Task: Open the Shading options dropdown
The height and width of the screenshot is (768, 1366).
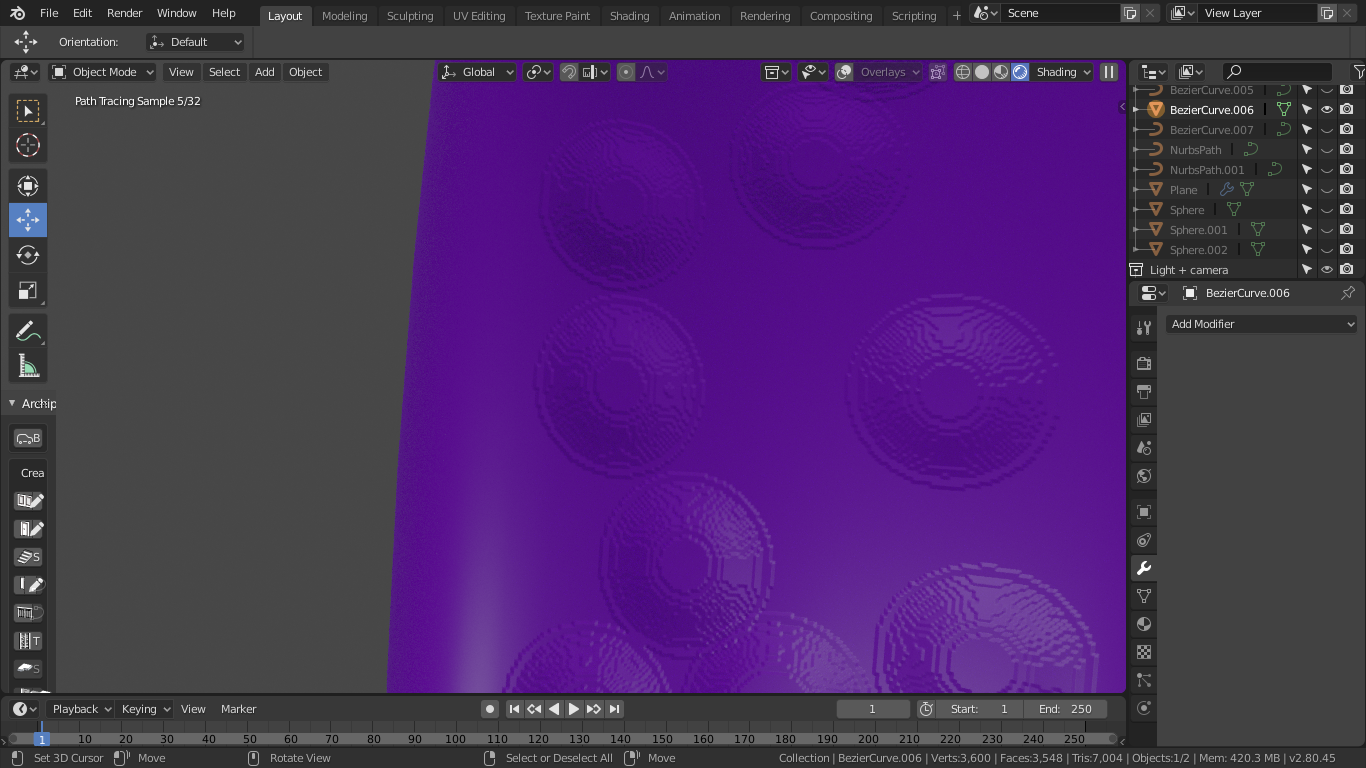Action: pyautogui.click(x=1063, y=72)
